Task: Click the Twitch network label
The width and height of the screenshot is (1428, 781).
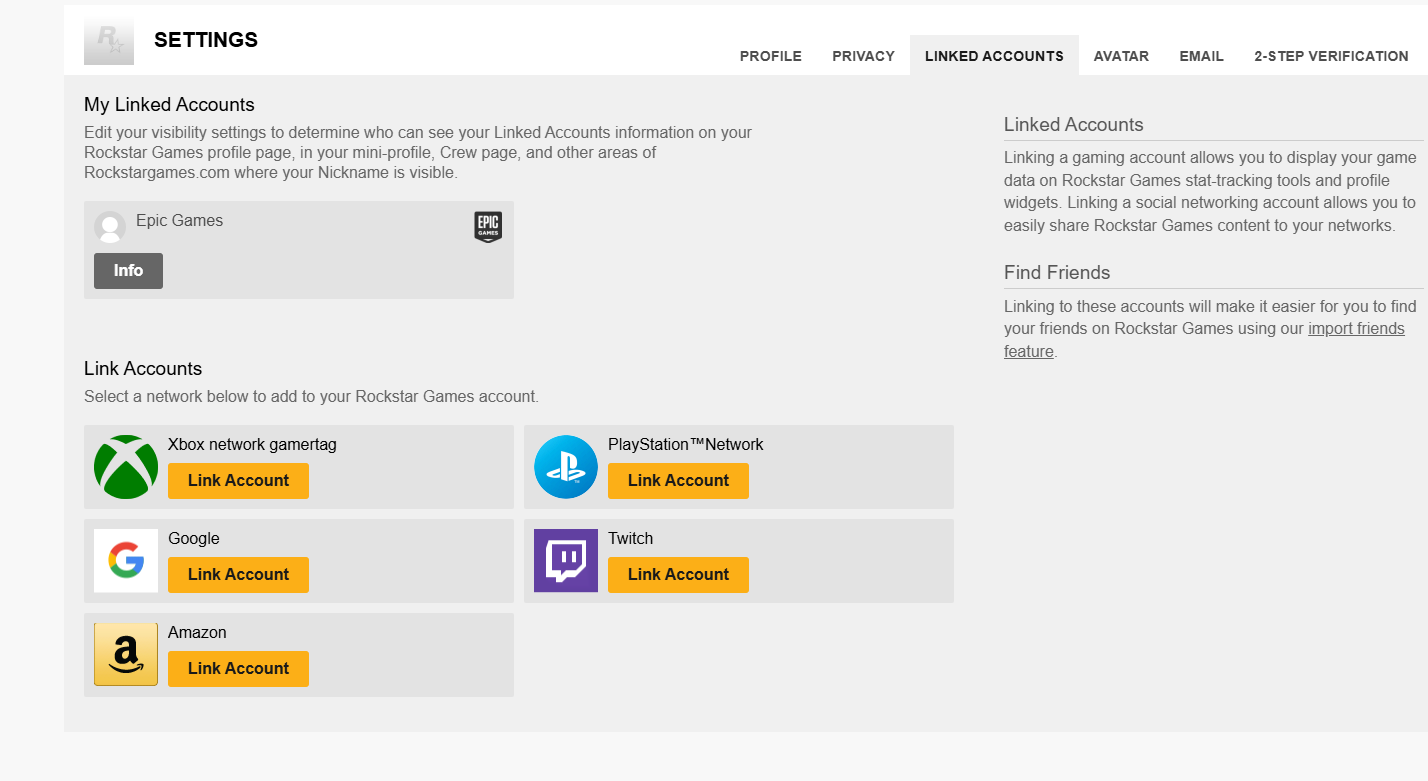Action: pyautogui.click(x=631, y=539)
